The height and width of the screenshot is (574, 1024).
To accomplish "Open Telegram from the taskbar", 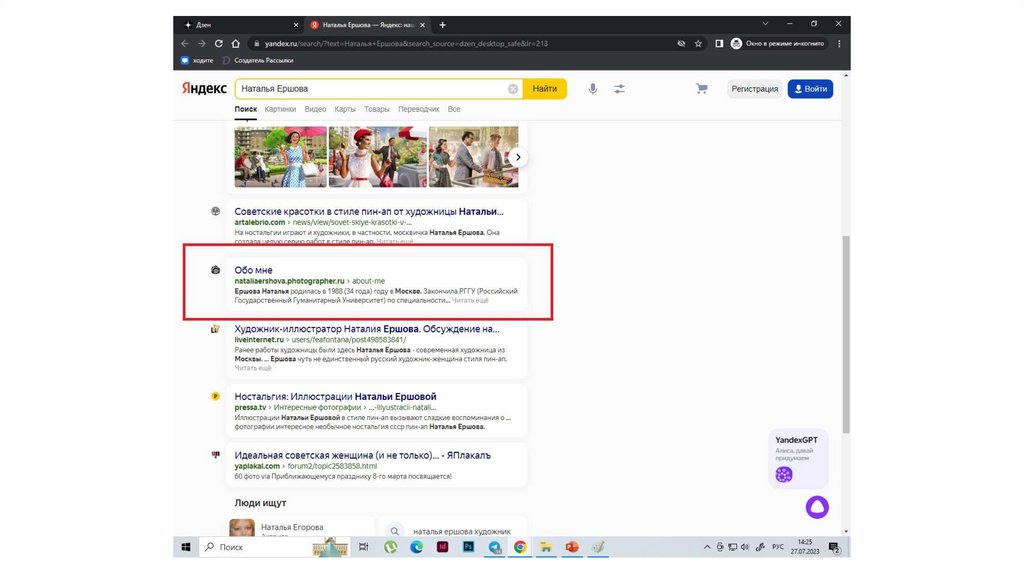I will point(494,547).
